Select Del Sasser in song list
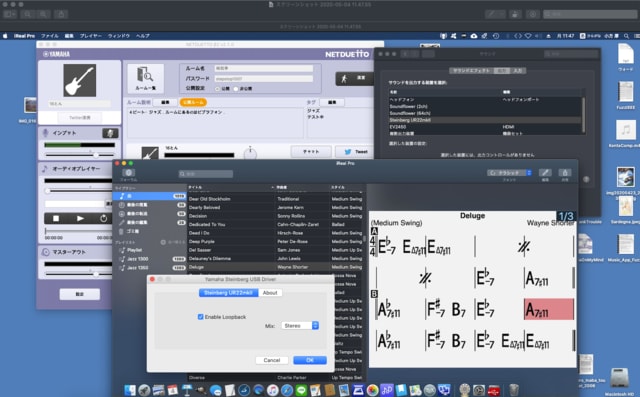640x397 pixels. click(275, 250)
